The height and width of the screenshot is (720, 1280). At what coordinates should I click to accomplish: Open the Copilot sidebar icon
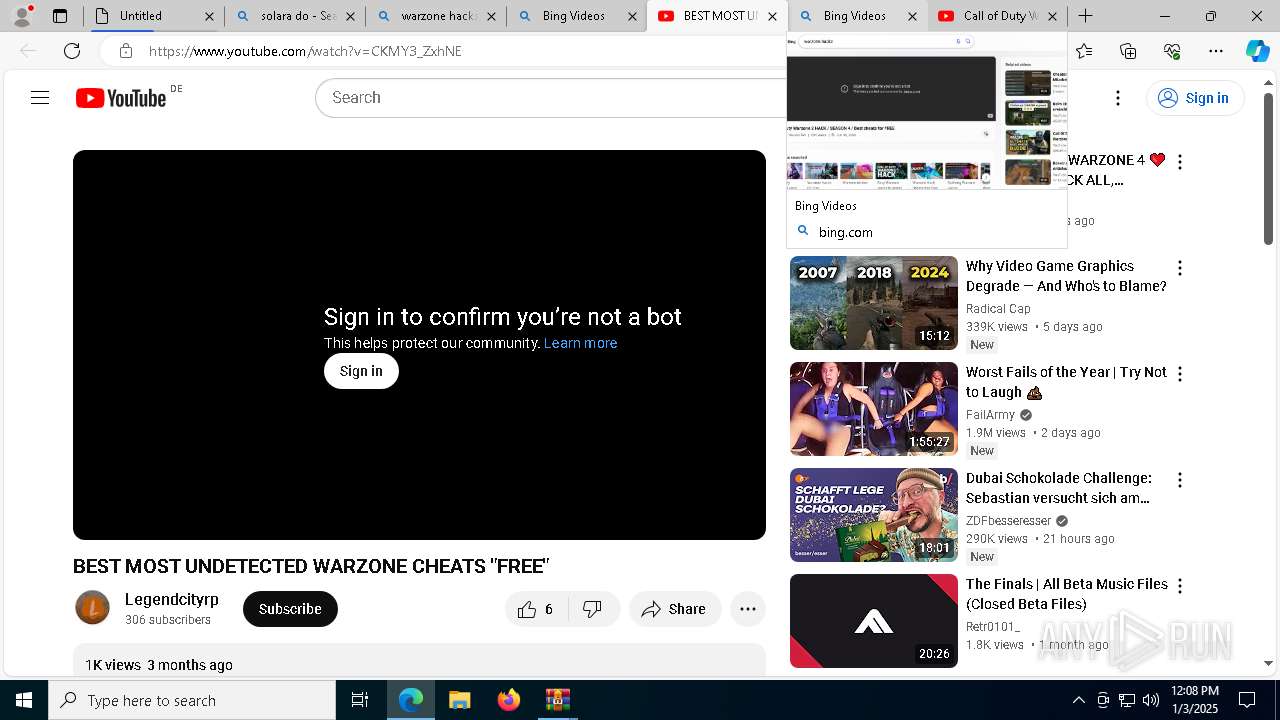click(x=1257, y=51)
